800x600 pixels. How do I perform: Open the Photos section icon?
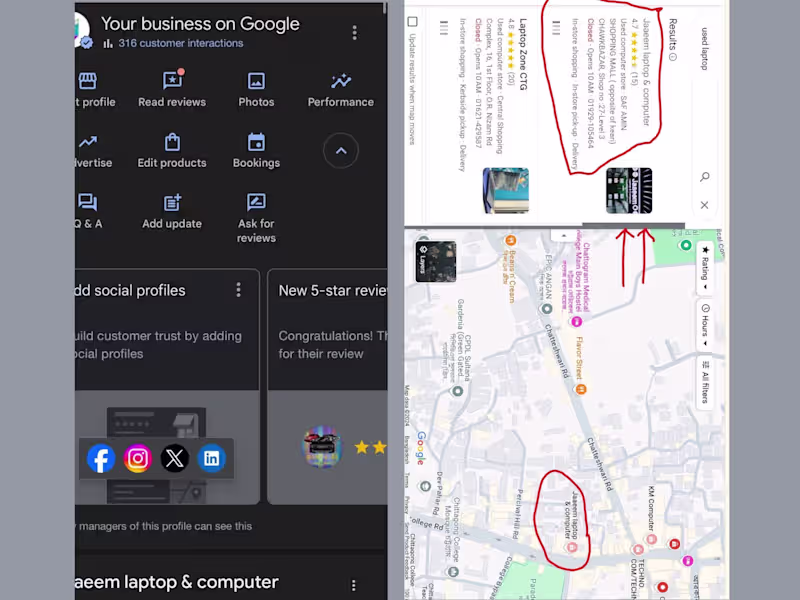[x=256, y=79]
